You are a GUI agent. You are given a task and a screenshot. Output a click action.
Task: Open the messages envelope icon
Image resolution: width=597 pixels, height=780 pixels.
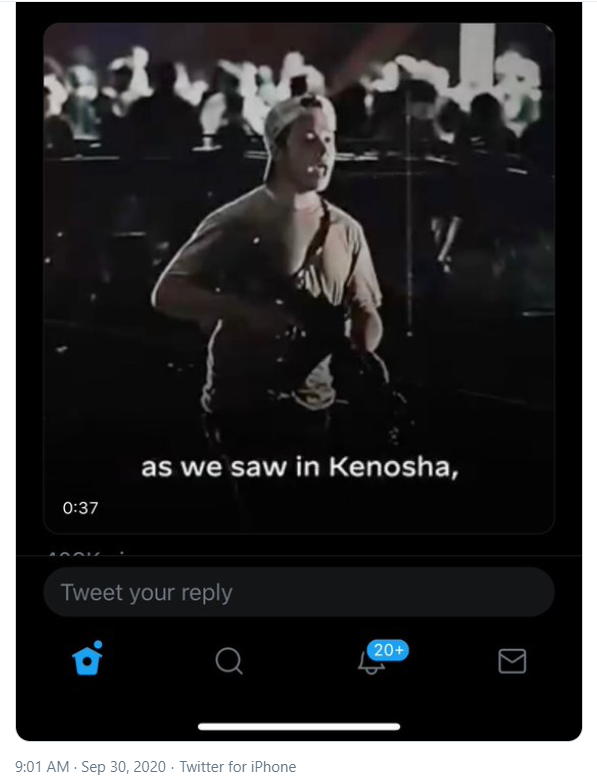512,661
